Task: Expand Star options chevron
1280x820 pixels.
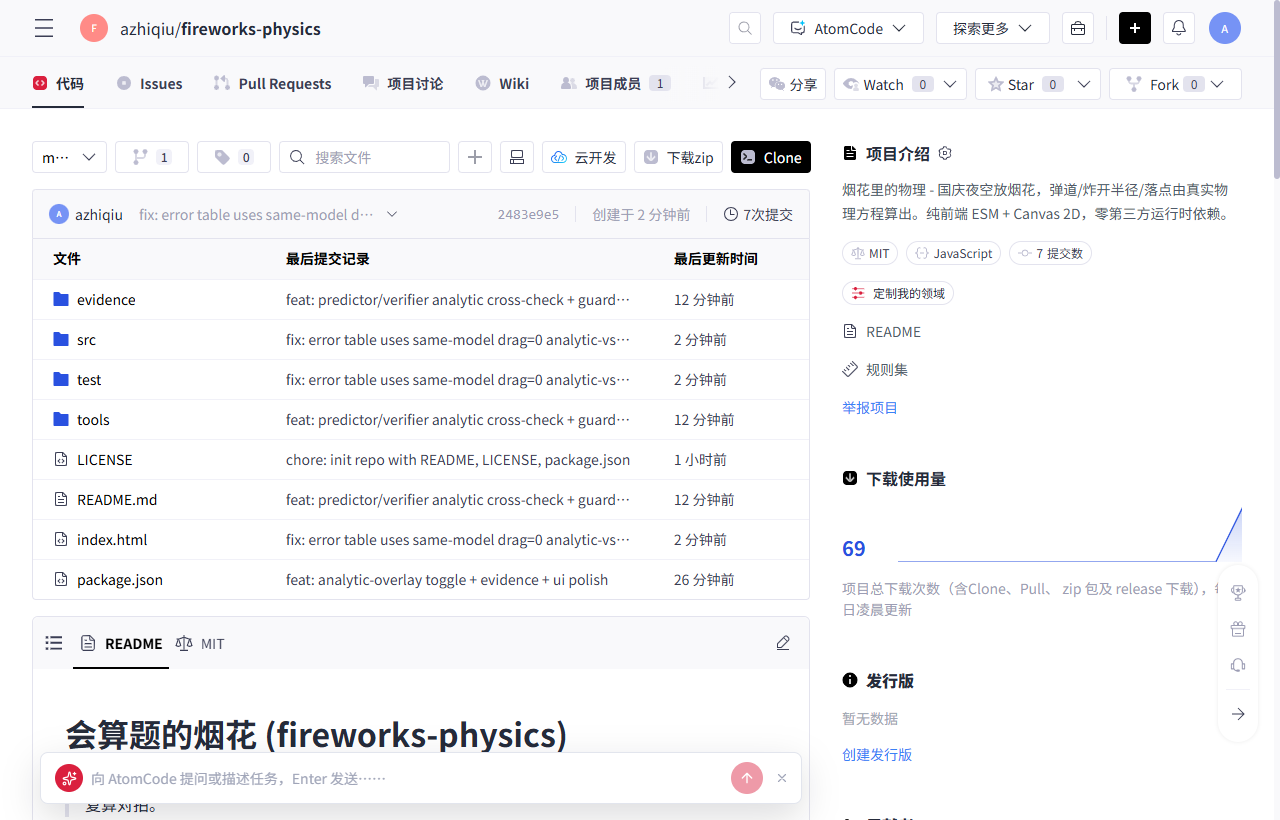Action: pyautogui.click(x=1084, y=84)
